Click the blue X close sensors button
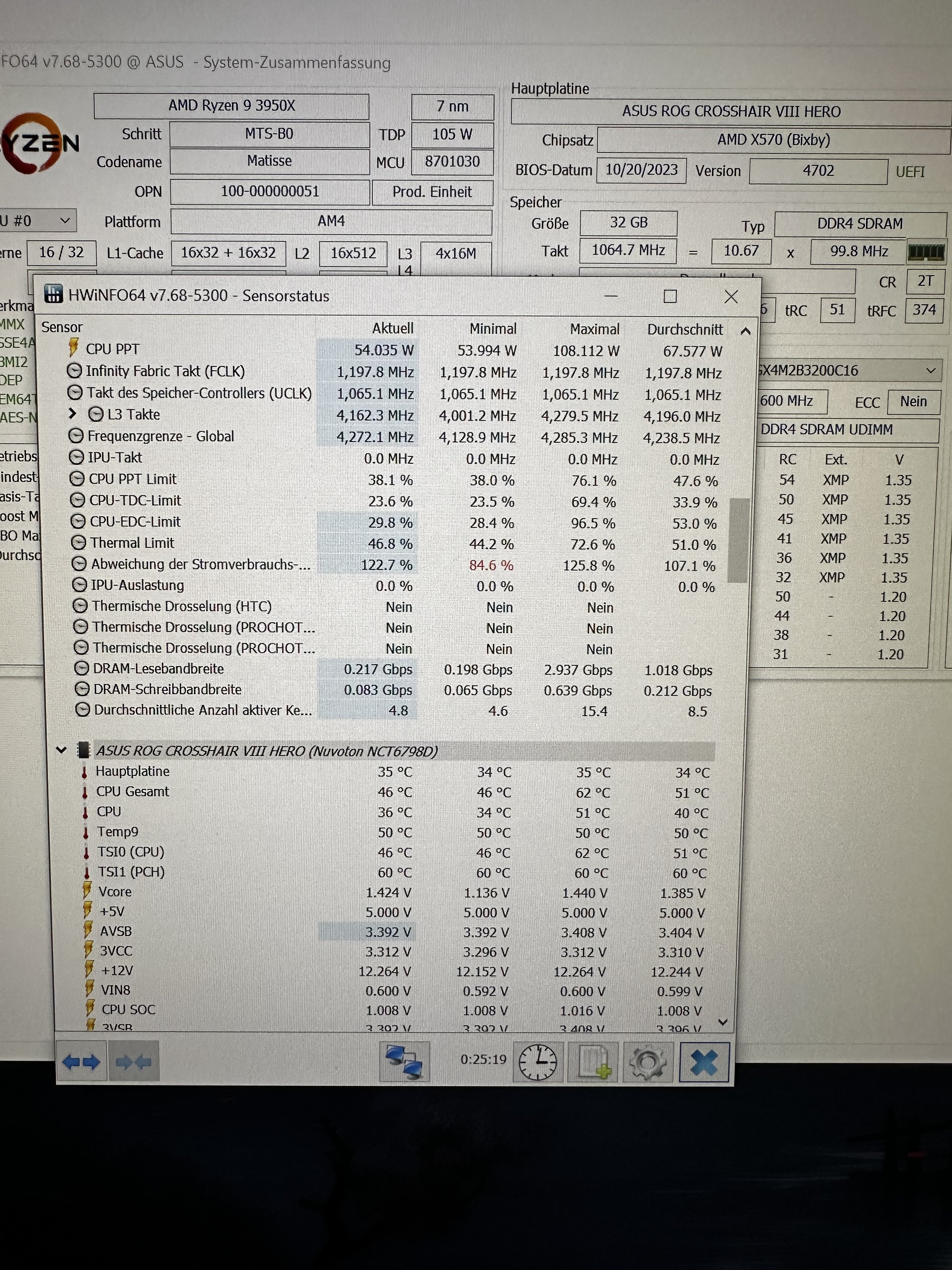Viewport: 952px width, 1270px height. point(704,1062)
